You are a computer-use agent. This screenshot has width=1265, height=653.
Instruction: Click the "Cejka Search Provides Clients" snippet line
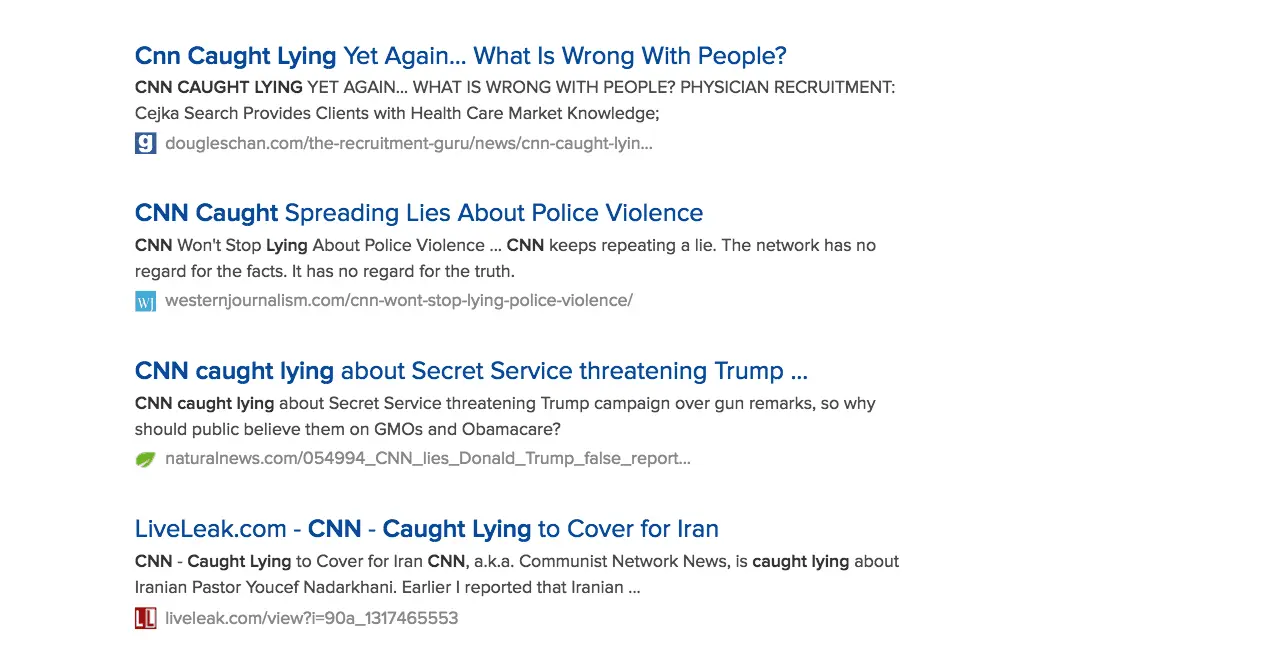pyautogui.click(x=396, y=113)
